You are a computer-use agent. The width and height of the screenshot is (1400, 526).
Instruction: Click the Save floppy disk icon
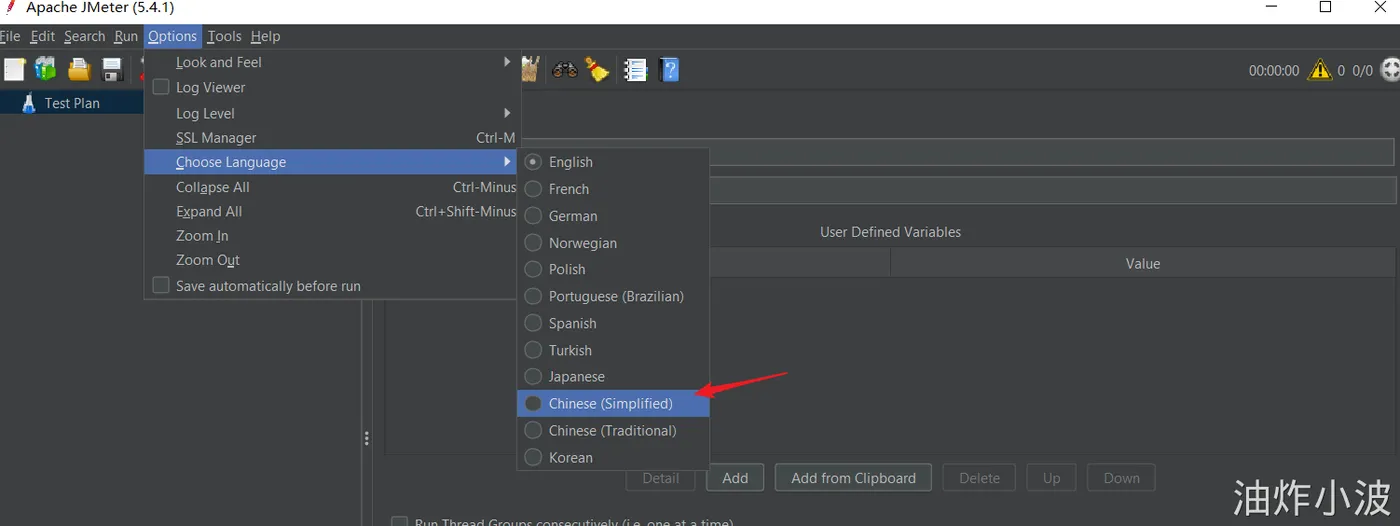tap(112, 69)
